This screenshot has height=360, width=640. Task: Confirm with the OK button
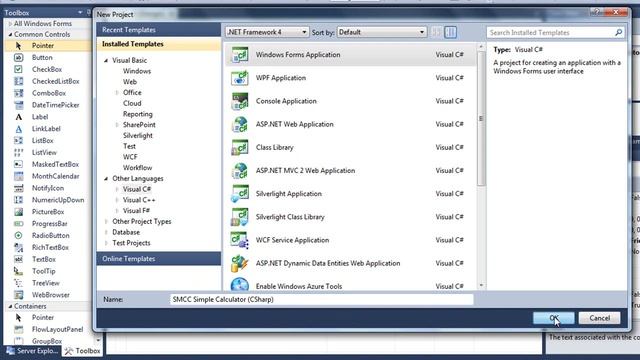(553, 318)
